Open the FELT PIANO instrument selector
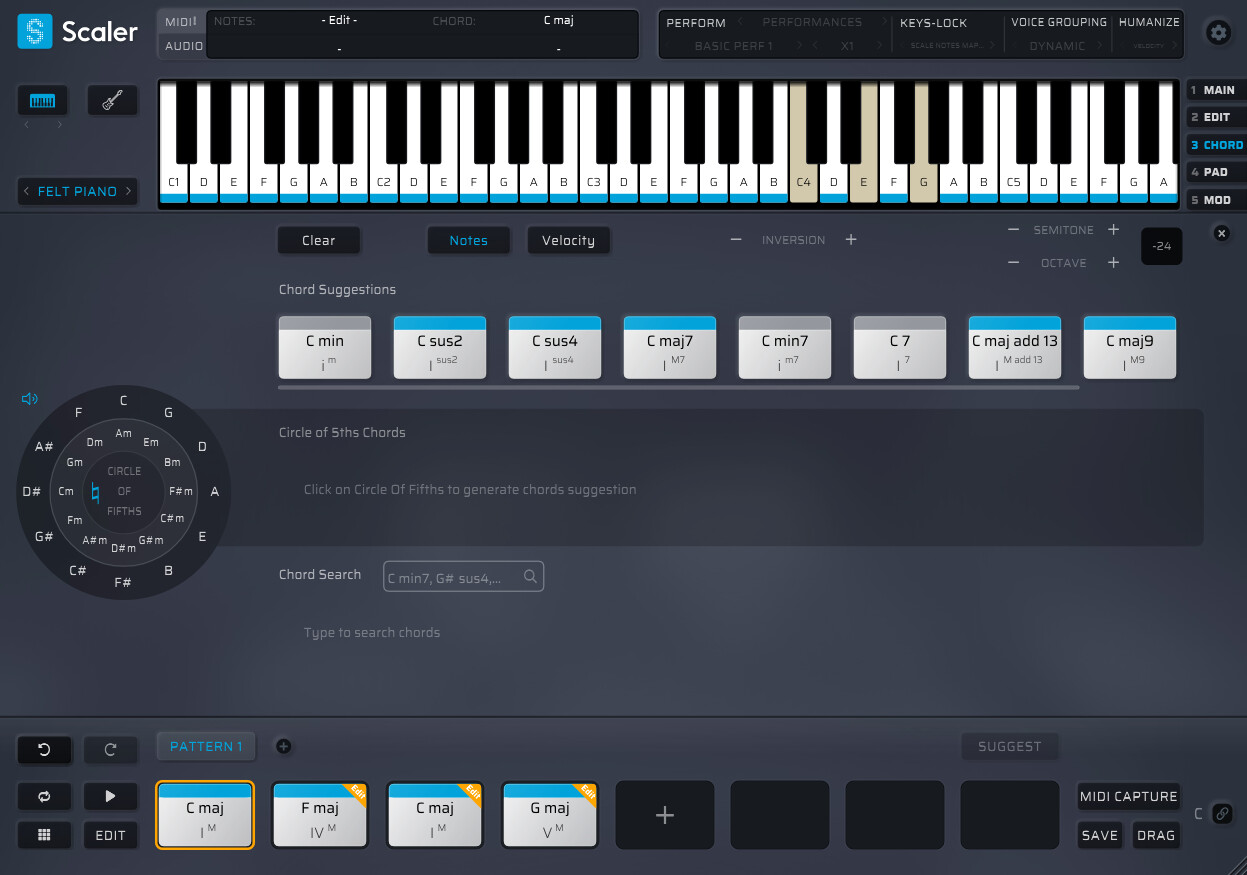The width and height of the screenshot is (1247, 875). pos(77,191)
